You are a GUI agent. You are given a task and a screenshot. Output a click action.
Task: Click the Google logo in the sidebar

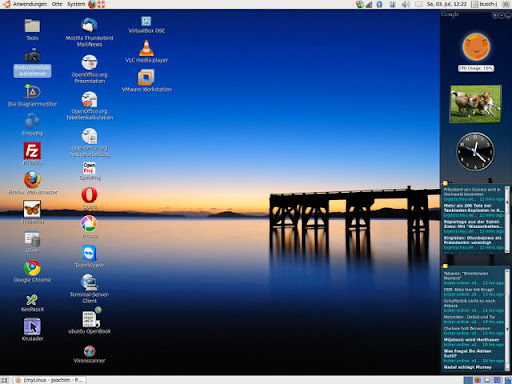(450, 14)
